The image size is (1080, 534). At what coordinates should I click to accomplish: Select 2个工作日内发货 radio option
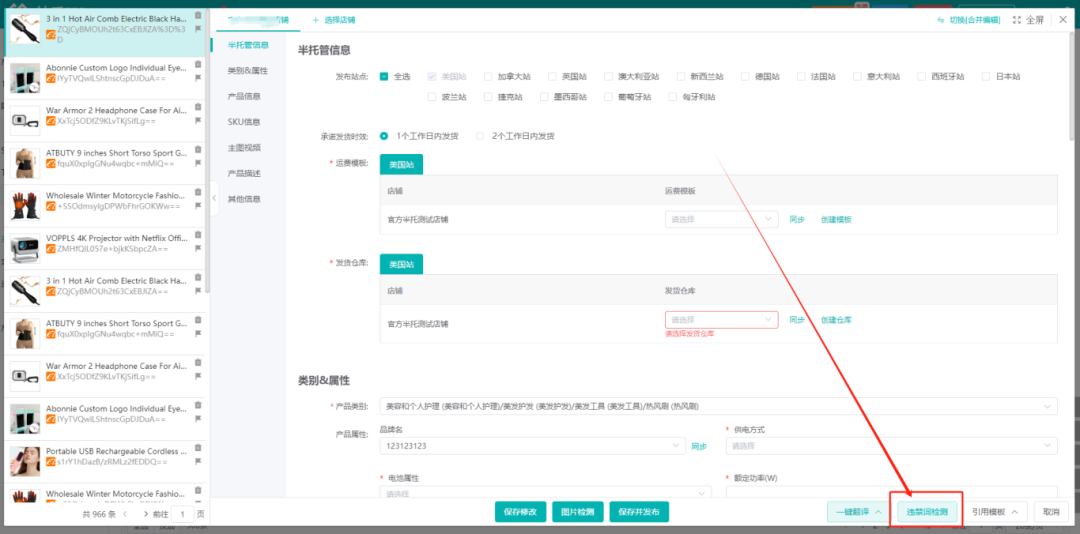tap(480, 136)
